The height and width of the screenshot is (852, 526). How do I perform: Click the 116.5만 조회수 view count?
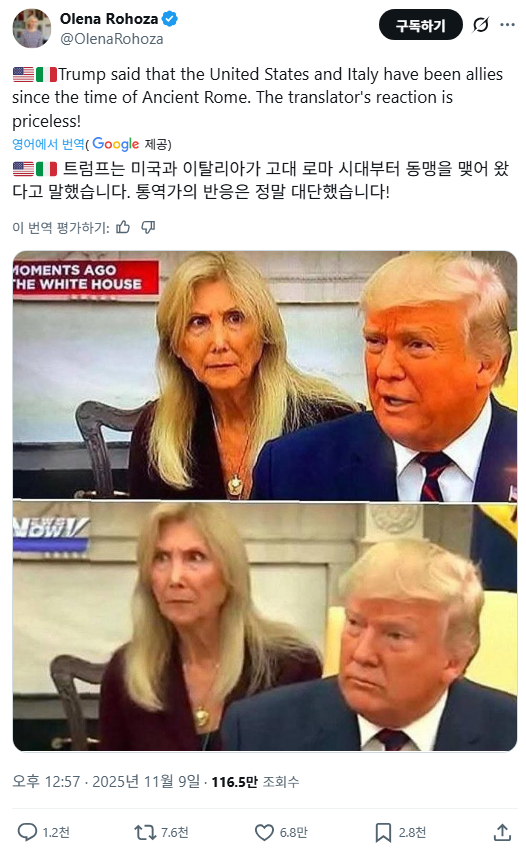click(255, 781)
